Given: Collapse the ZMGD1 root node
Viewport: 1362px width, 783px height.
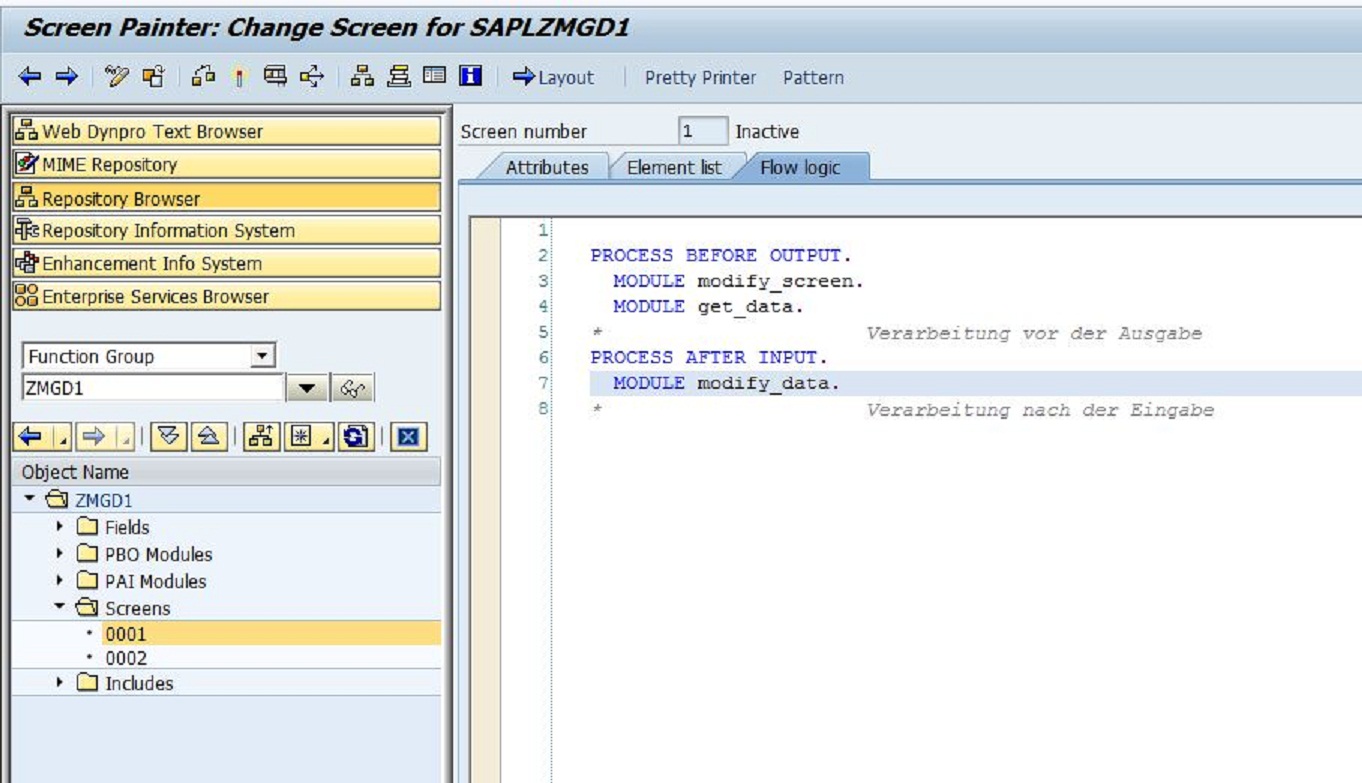Looking at the screenshot, I should [x=29, y=499].
